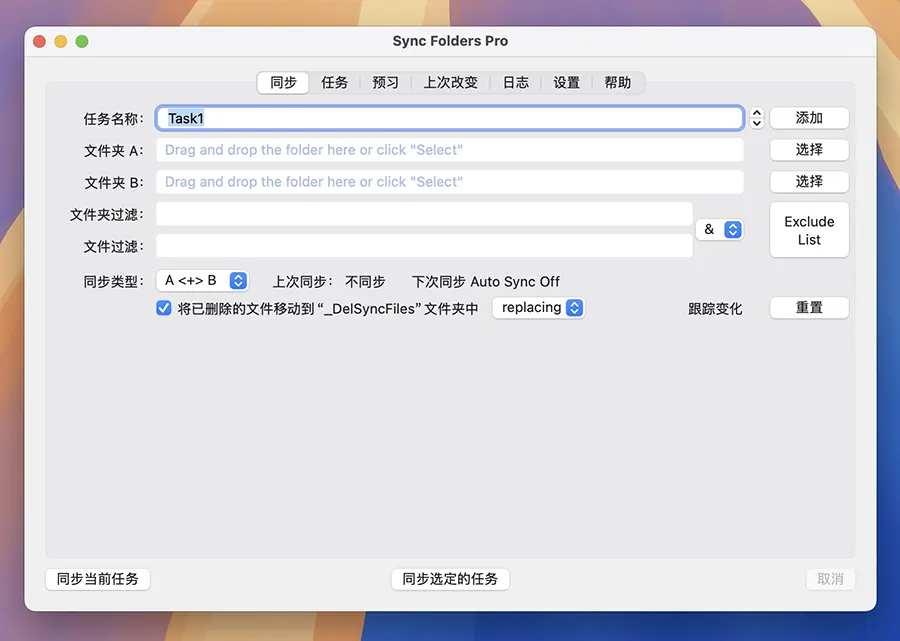The height and width of the screenshot is (641, 900).
Task: Click the 添加 button
Action: [x=809, y=118]
